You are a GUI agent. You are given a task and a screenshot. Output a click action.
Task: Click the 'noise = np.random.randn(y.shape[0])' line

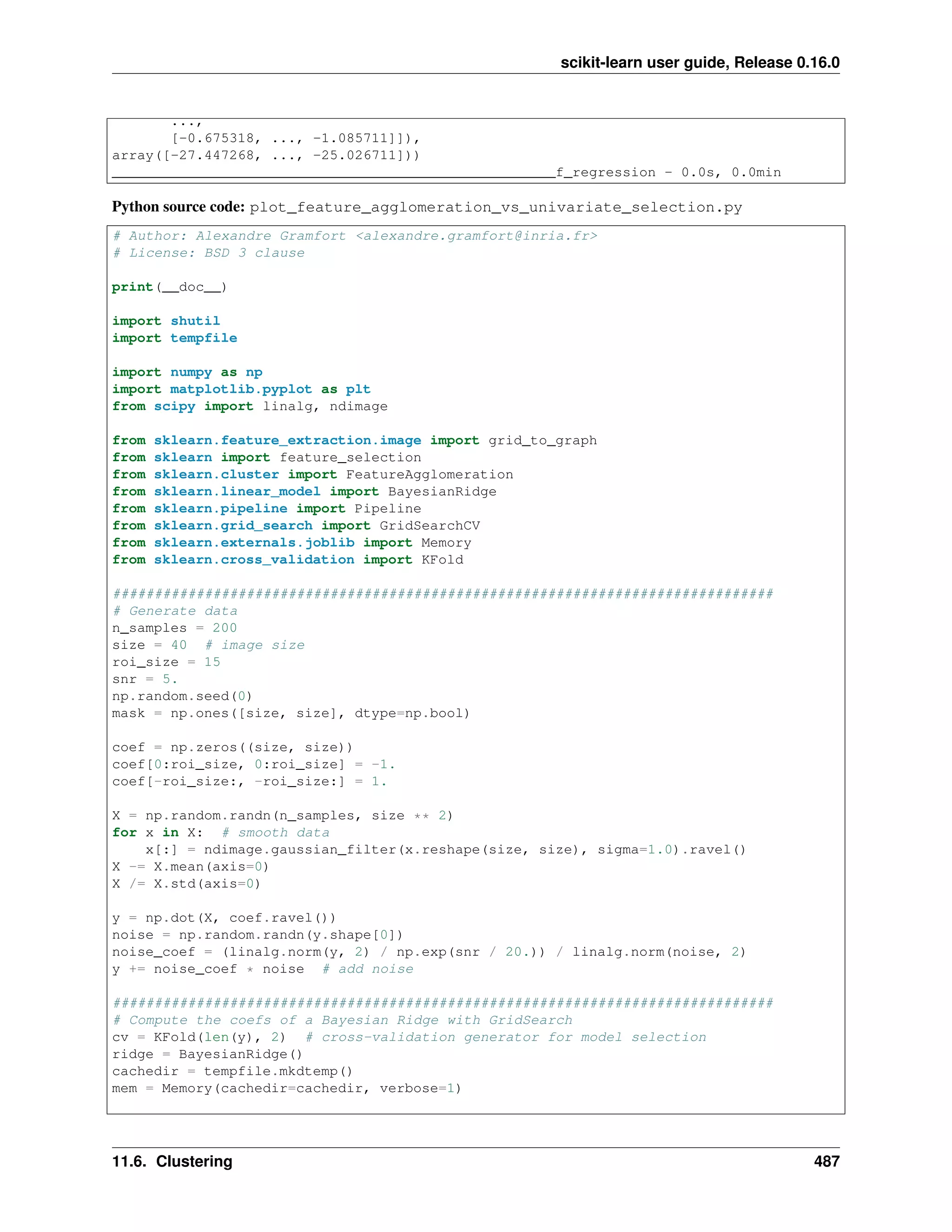pos(258,935)
